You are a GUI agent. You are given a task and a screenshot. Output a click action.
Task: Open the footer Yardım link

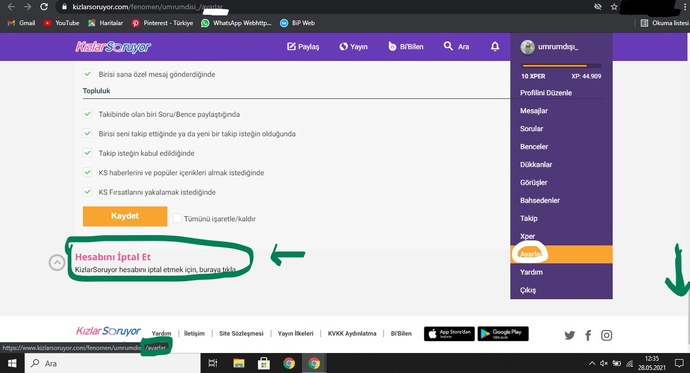(x=161, y=333)
